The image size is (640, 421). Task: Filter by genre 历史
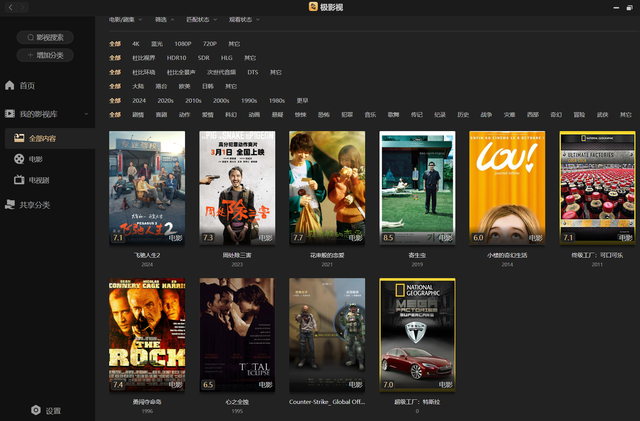[x=463, y=115]
